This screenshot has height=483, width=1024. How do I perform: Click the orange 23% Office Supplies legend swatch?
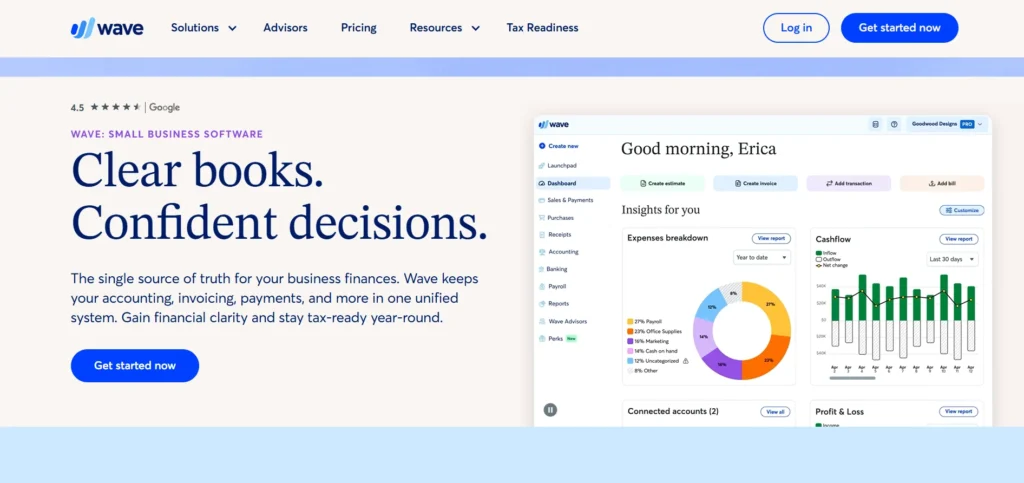coord(630,331)
